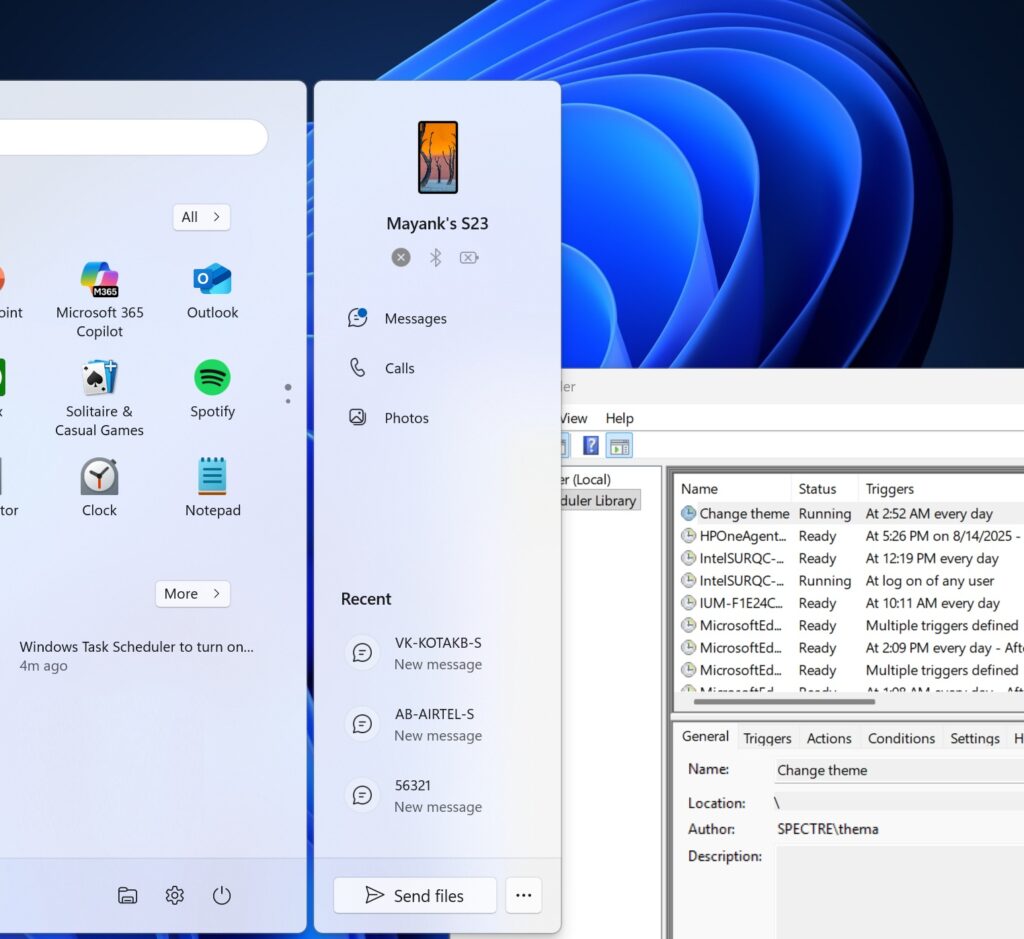Click the Send files button
Screen dimensions: 1024x939
pyautogui.click(x=414, y=895)
